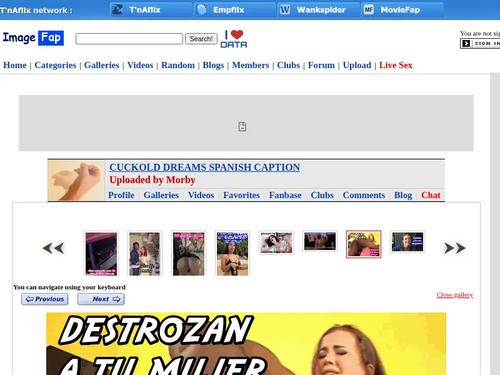Click the ImageFap logo
This screenshot has width=500, height=375.
(33, 38)
